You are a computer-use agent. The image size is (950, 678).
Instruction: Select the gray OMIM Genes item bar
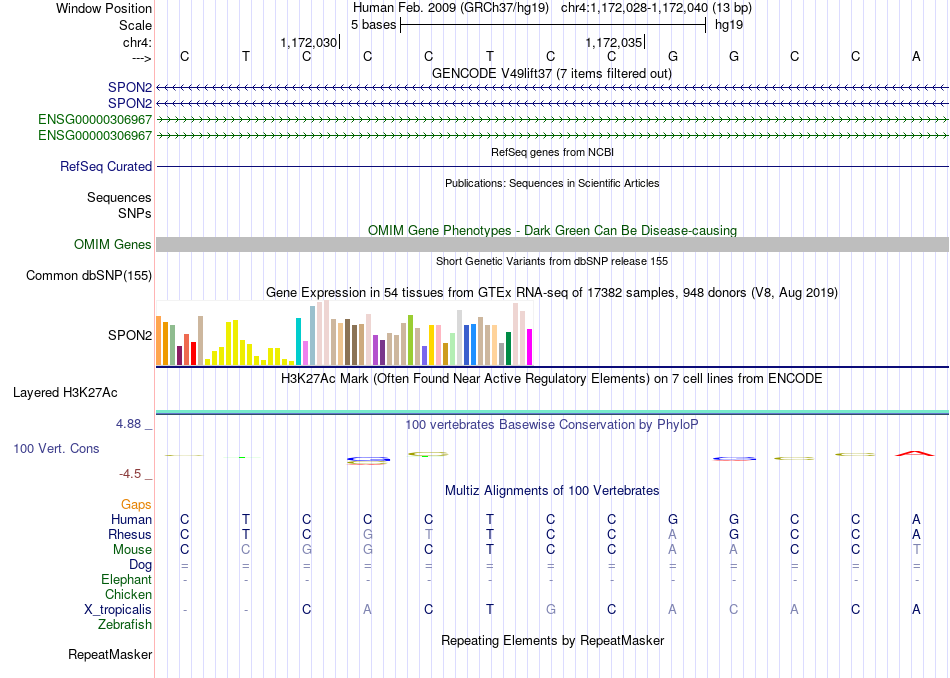tap(552, 244)
